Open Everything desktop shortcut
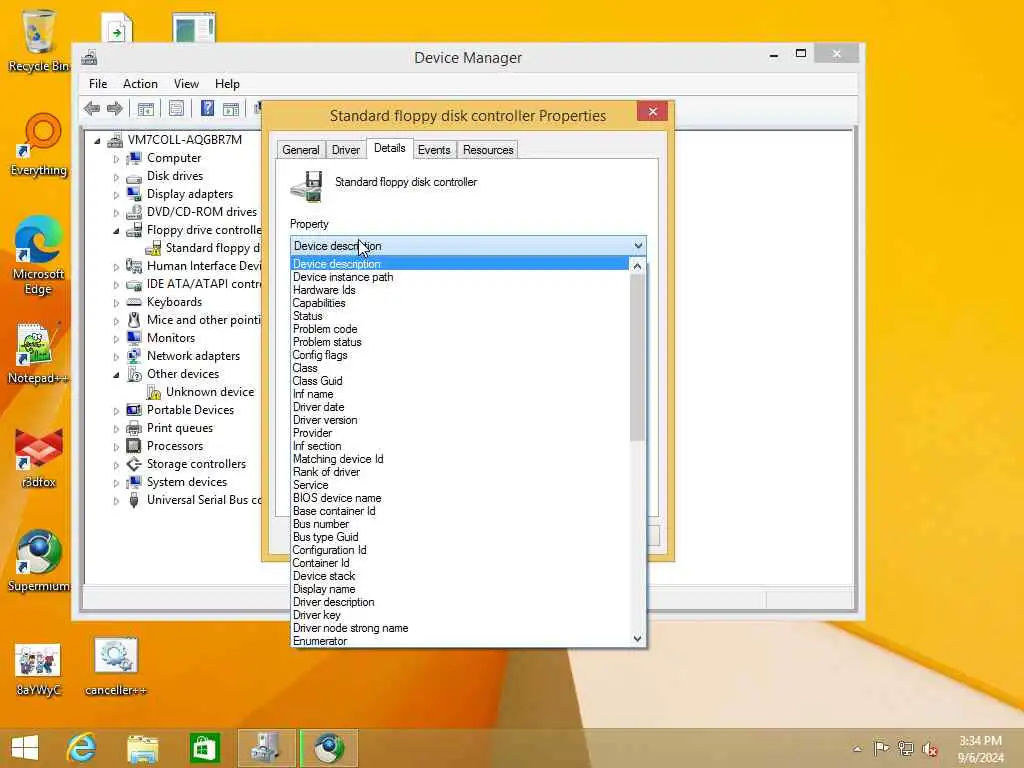 pyautogui.click(x=39, y=145)
